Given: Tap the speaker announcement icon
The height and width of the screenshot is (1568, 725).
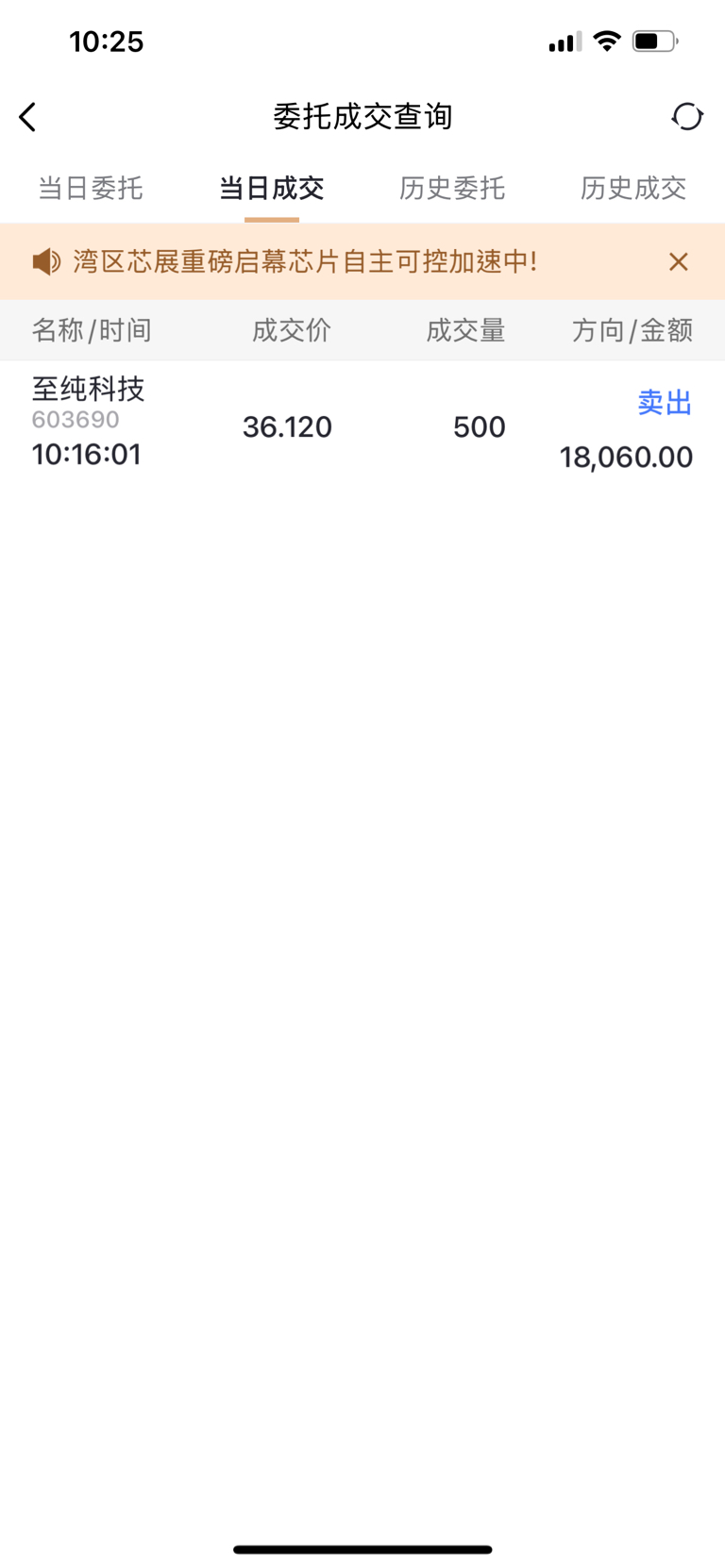Looking at the screenshot, I should (x=46, y=261).
